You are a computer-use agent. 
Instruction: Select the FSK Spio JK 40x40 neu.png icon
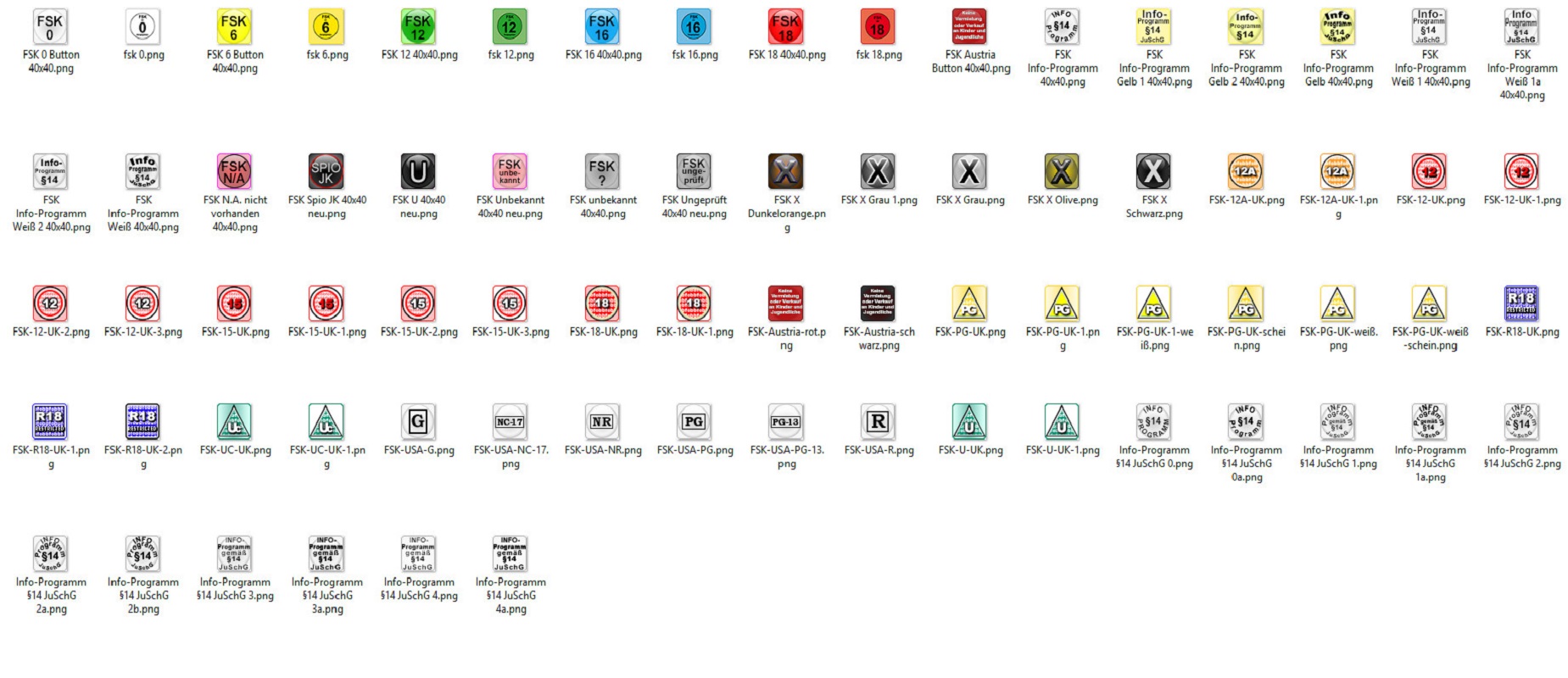pos(326,171)
